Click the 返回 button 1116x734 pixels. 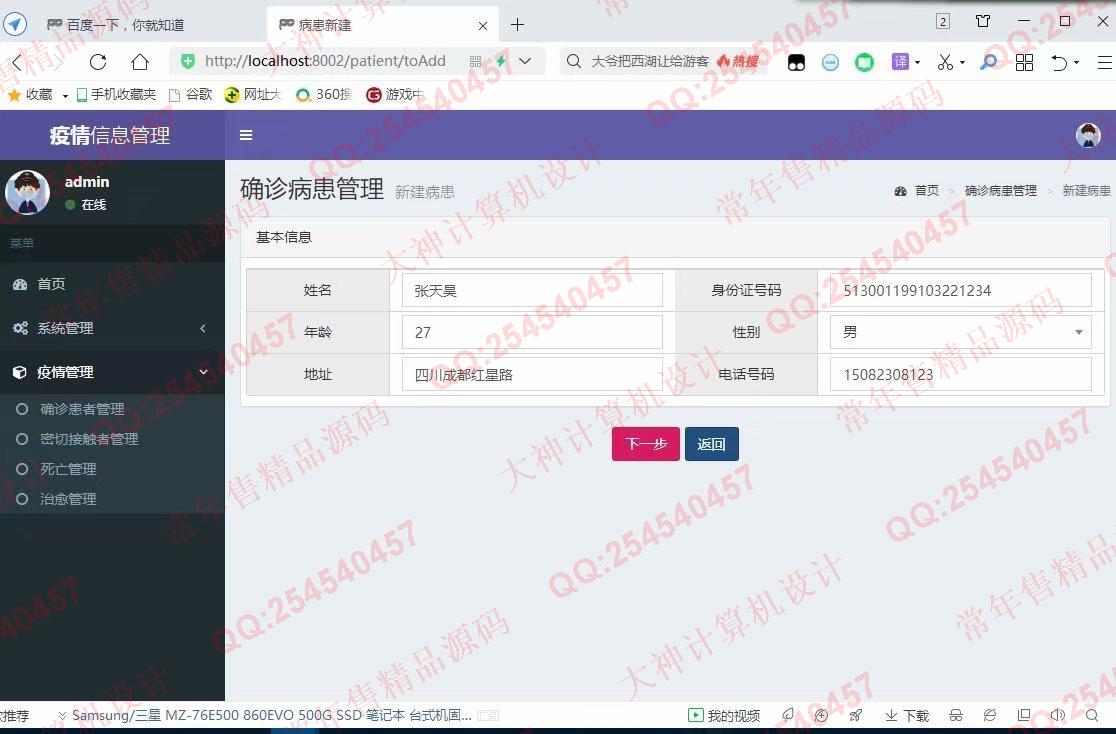(x=712, y=444)
